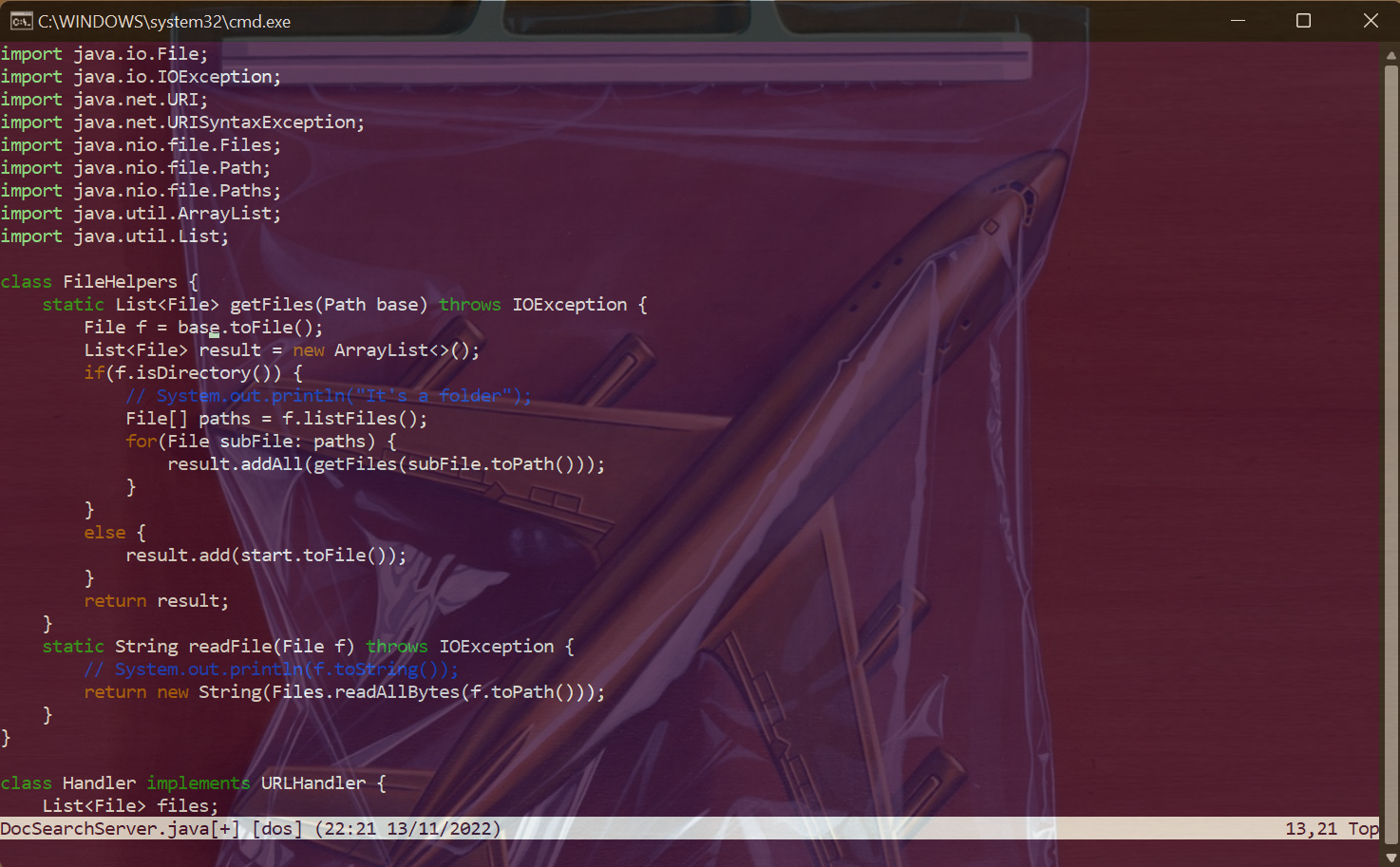Viewport: 1400px width, 867px height.
Task: Maximize the command prompt window
Action: point(1303,21)
